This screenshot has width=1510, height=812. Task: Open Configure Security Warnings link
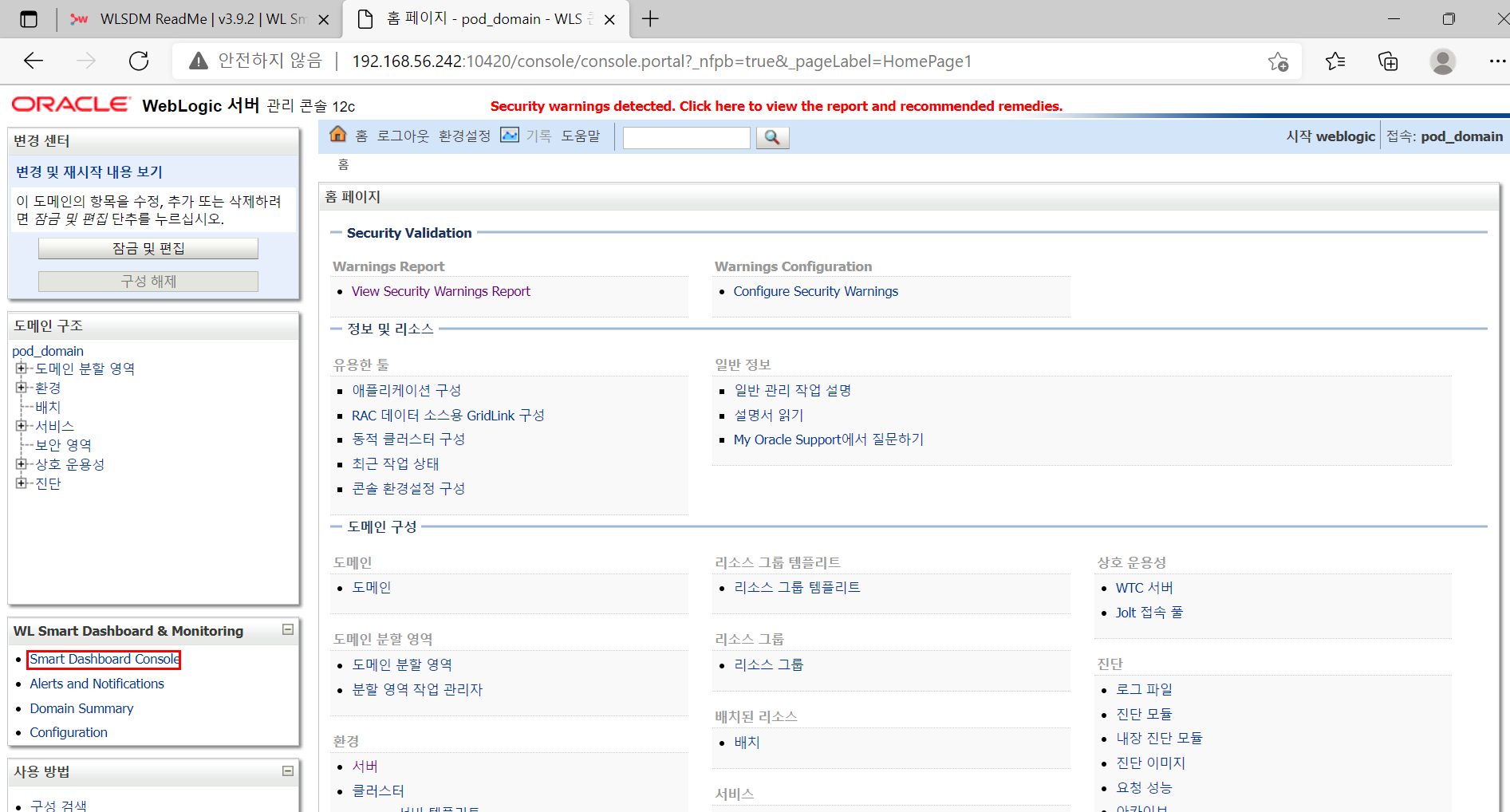[816, 291]
